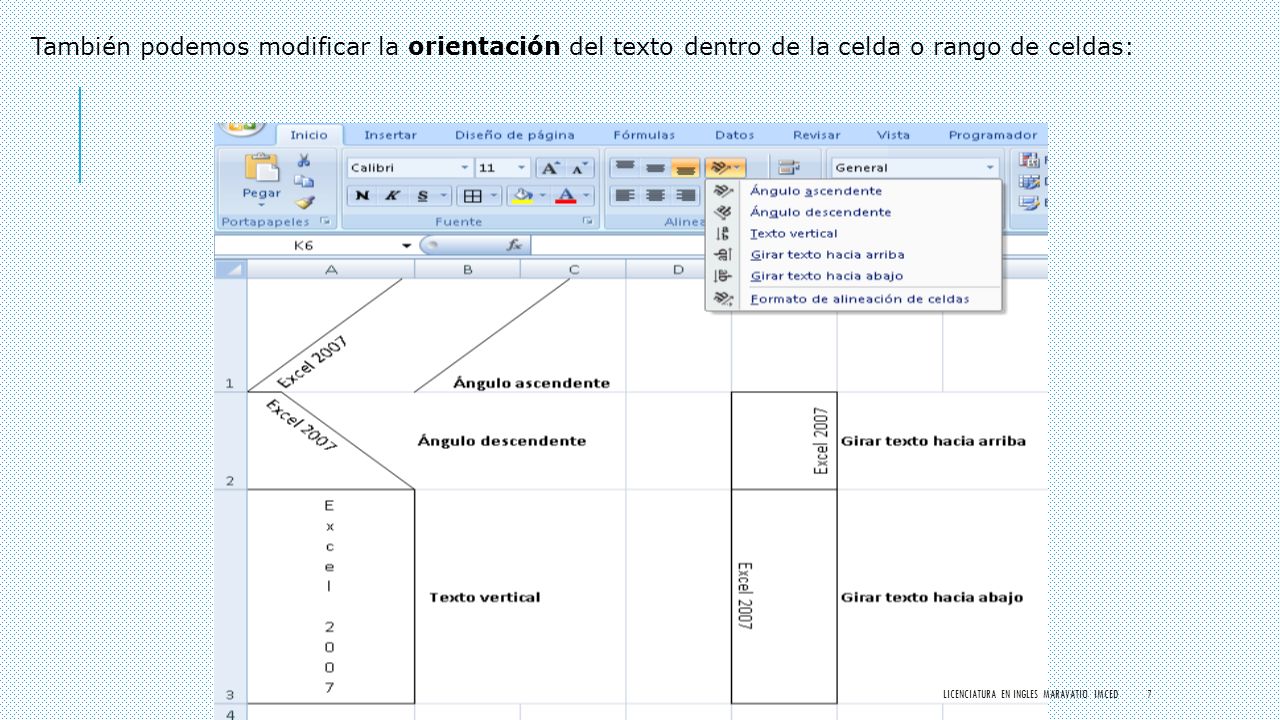The height and width of the screenshot is (720, 1280).
Task: Toggle bold formatting (N)
Action: point(362,196)
